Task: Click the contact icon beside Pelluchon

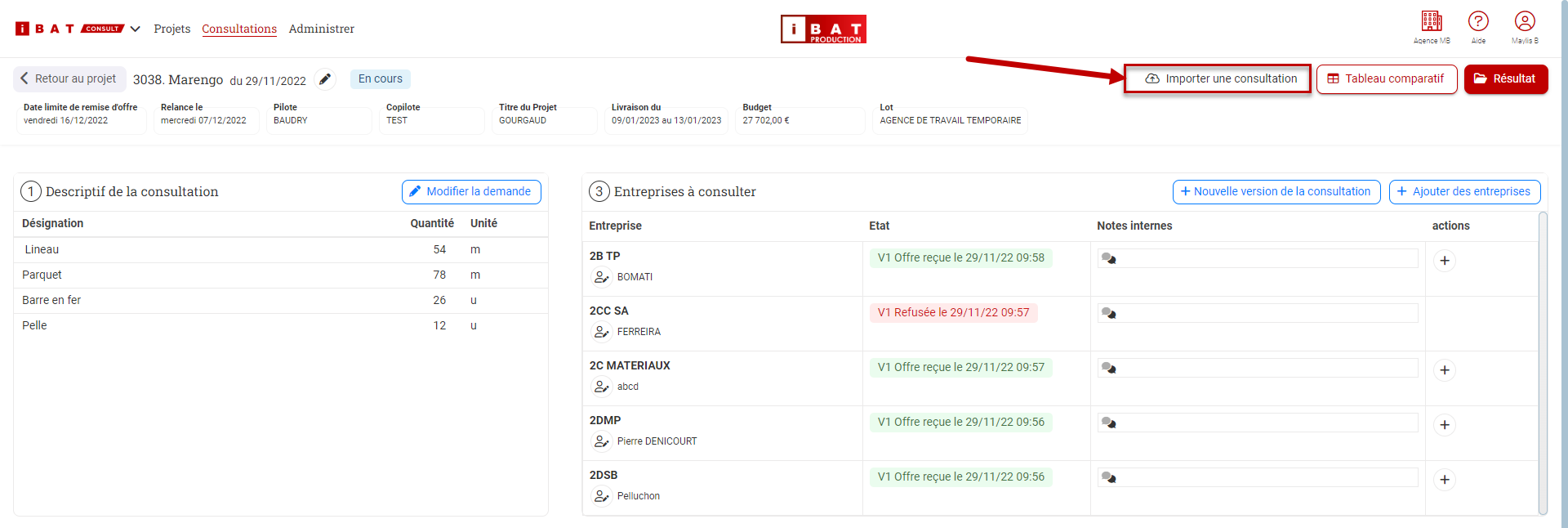Action: (601, 496)
